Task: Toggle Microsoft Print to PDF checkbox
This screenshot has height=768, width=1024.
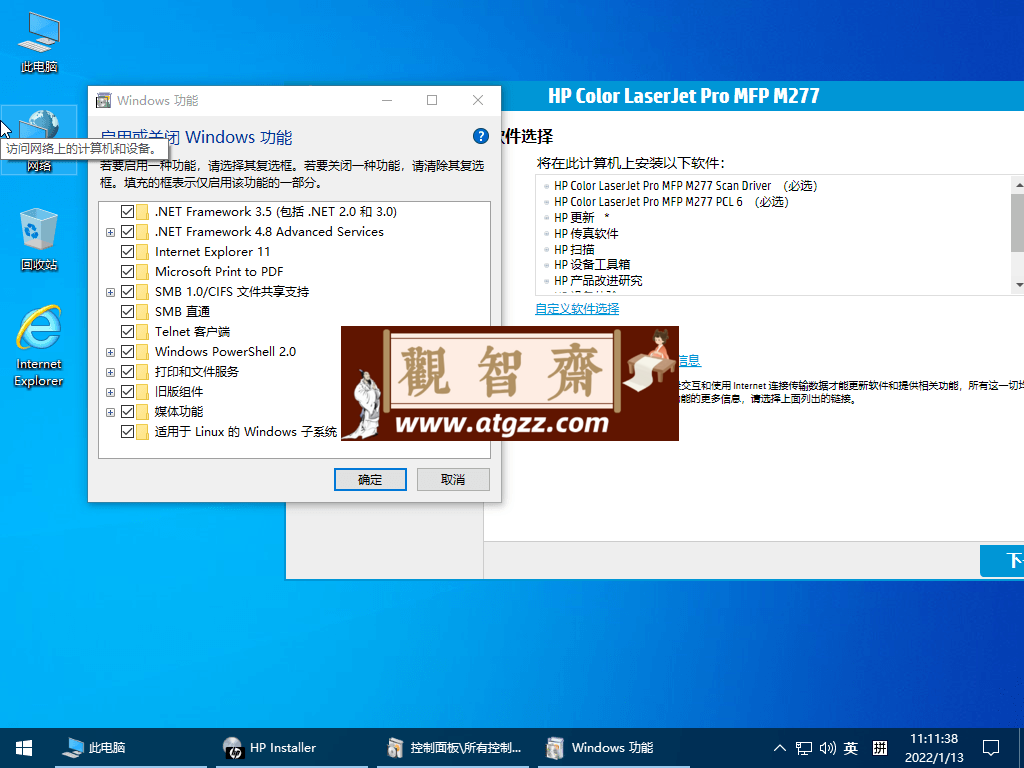Action: pos(127,272)
